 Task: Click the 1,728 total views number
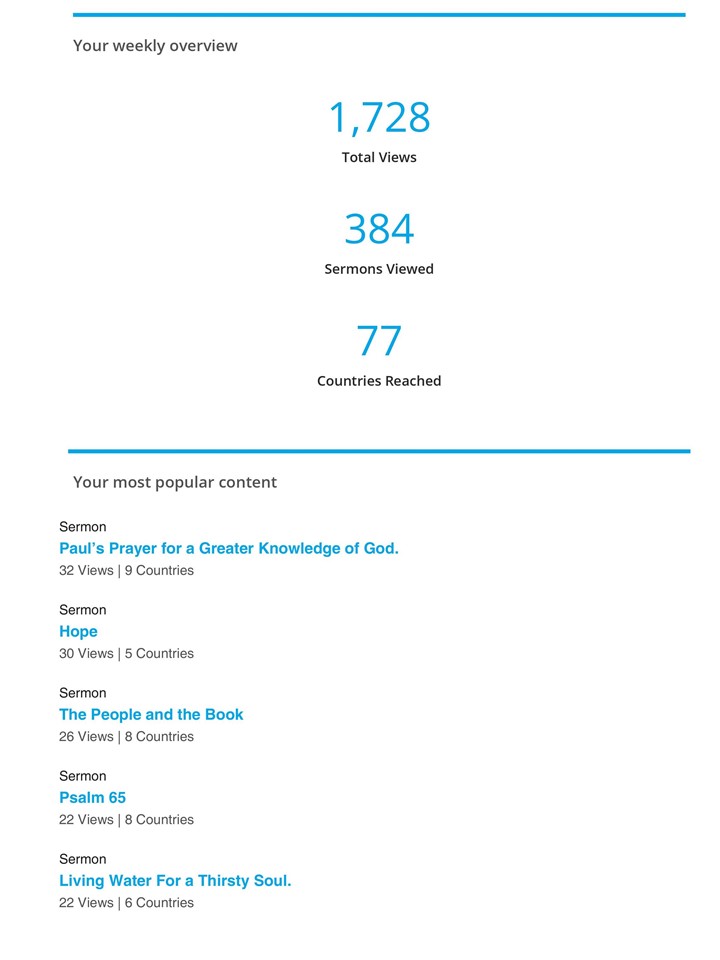tap(379, 118)
